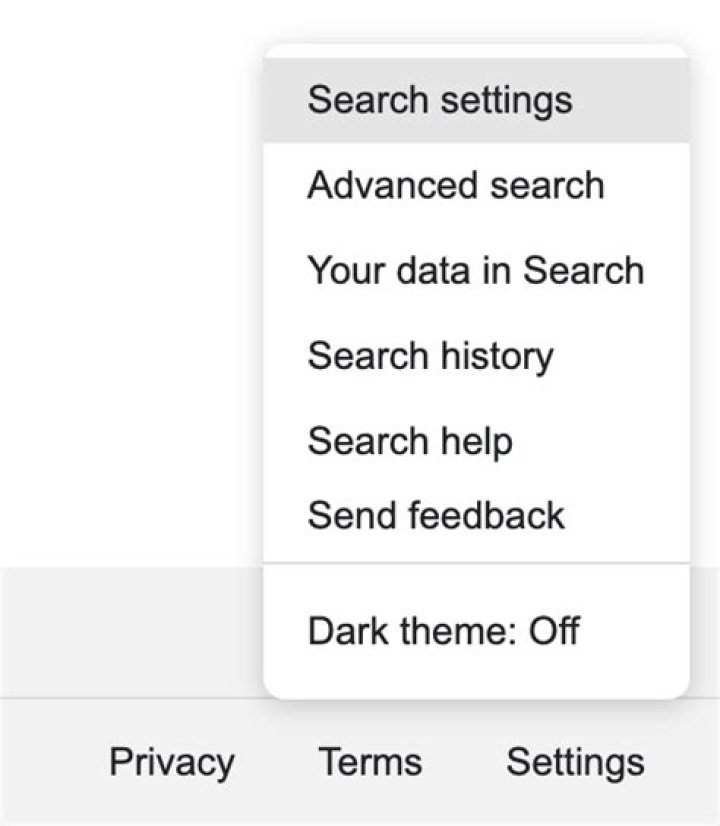Open the Terms footer link
This screenshot has height=826, width=720.
click(x=370, y=763)
